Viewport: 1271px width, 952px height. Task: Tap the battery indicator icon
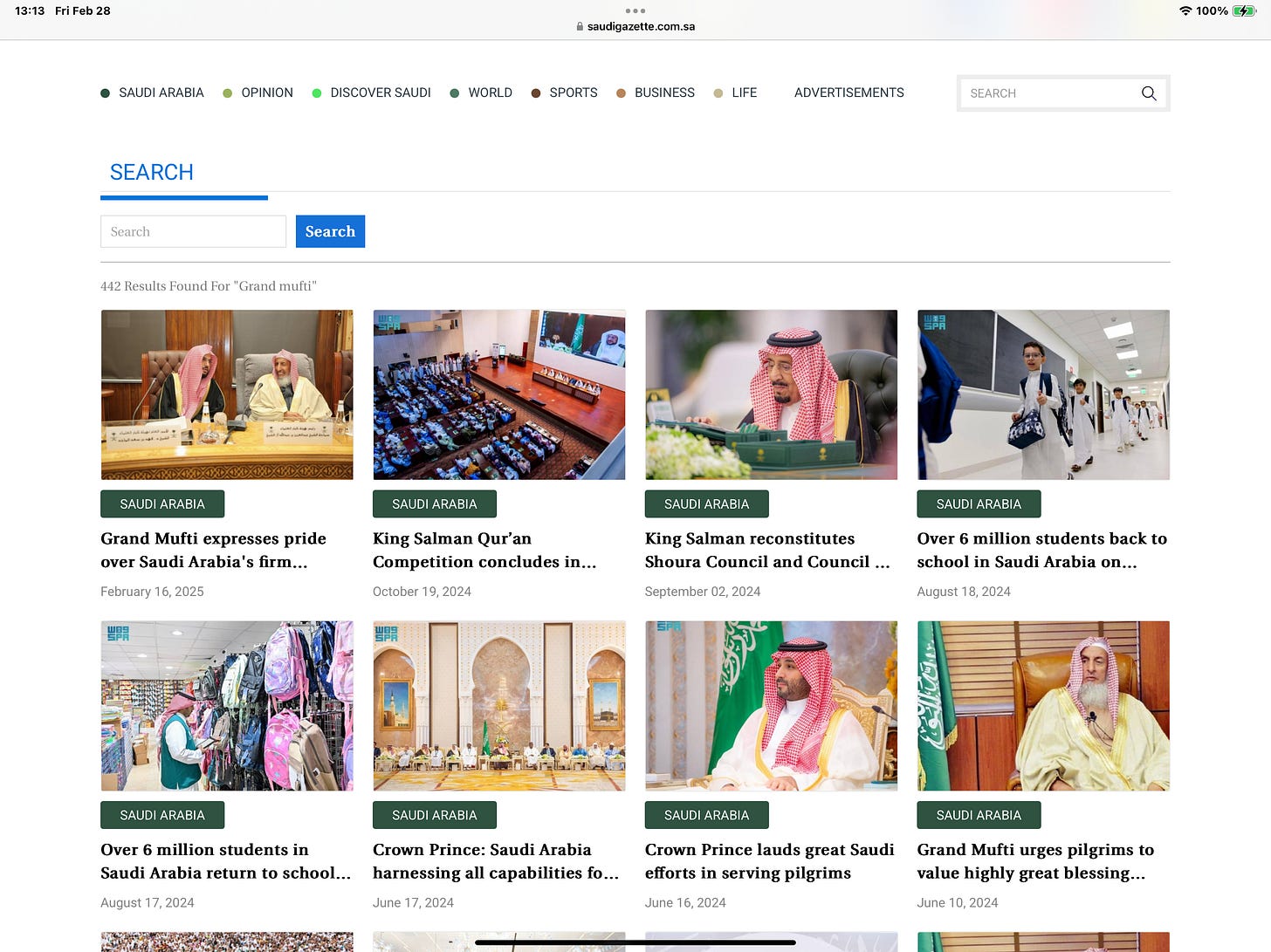[1244, 11]
